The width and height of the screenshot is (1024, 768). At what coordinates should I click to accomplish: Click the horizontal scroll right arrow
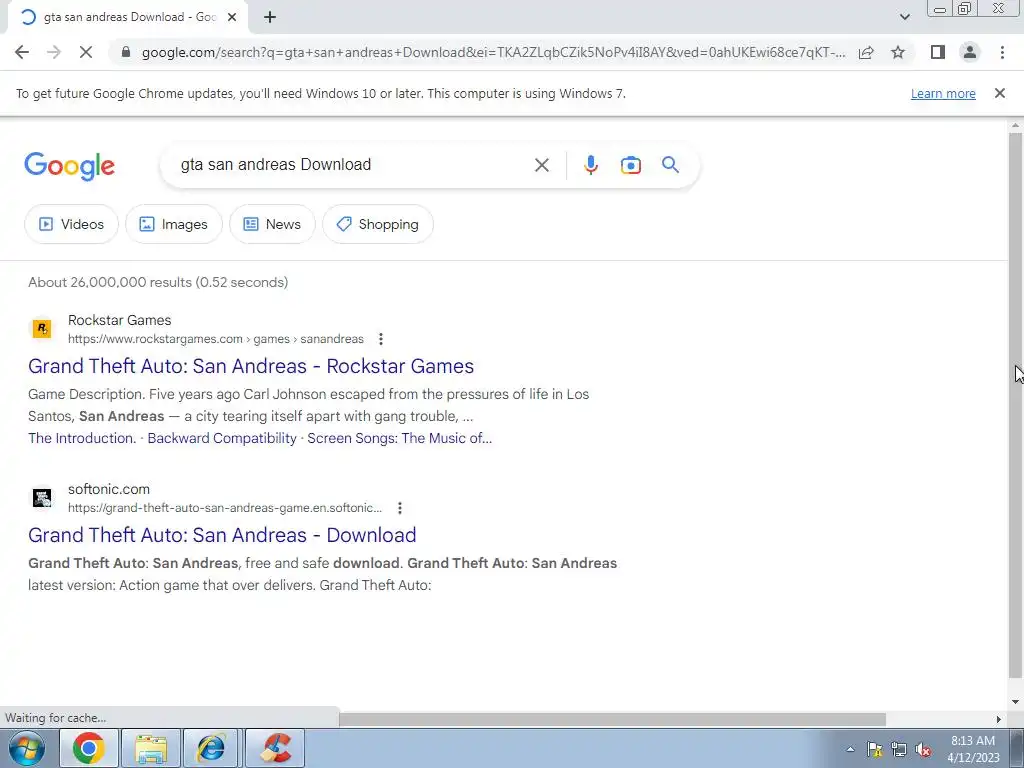999,719
